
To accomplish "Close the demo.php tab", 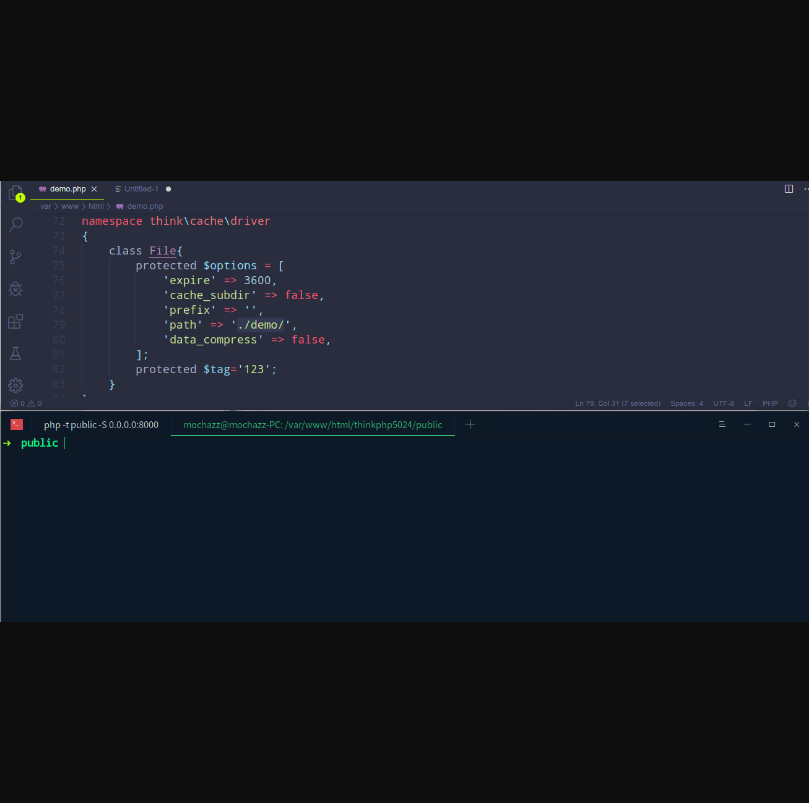I will click(94, 189).
